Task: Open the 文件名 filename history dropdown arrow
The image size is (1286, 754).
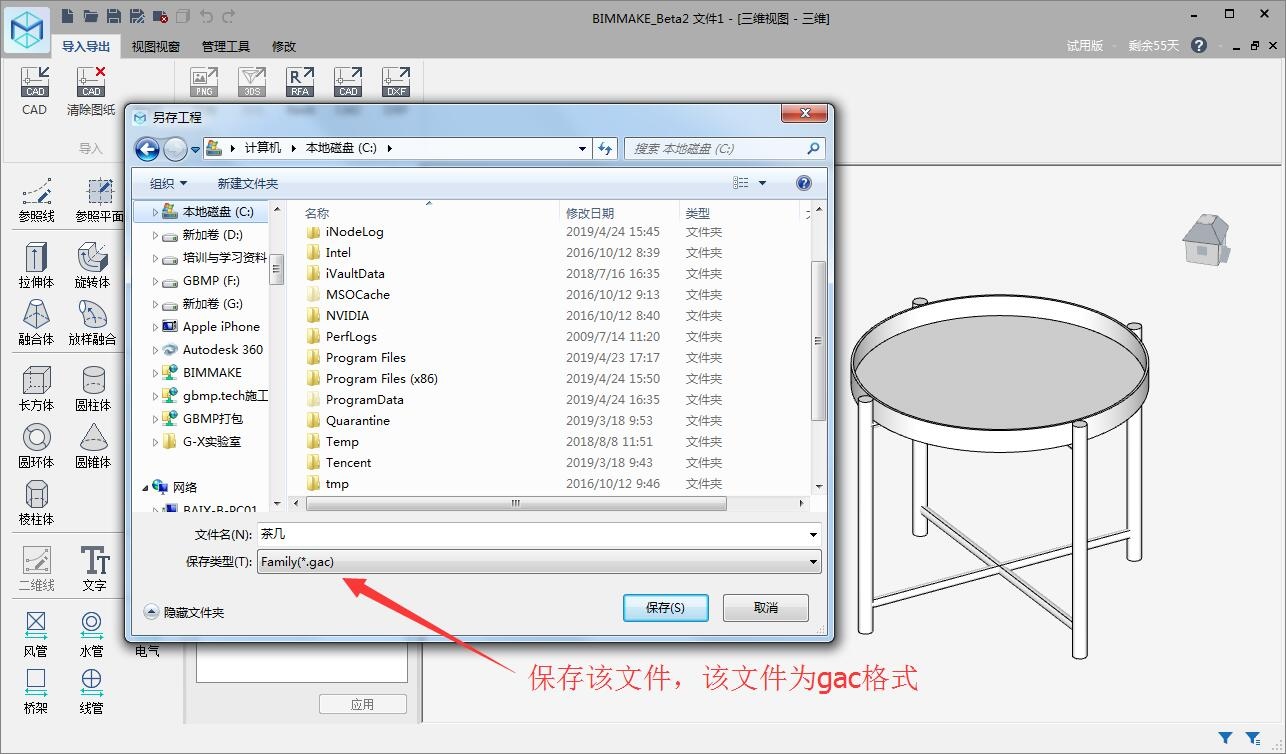Action: click(x=812, y=535)
